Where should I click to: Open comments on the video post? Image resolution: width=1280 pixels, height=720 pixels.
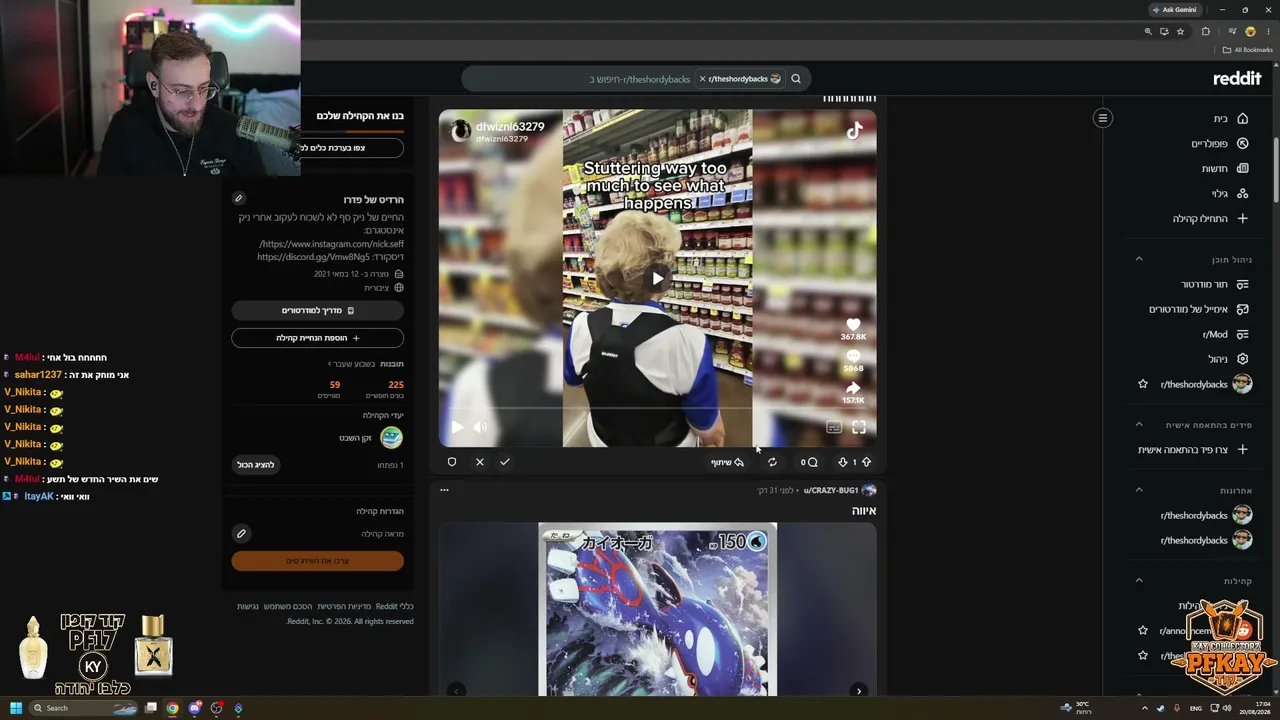(x=809, y=462)
